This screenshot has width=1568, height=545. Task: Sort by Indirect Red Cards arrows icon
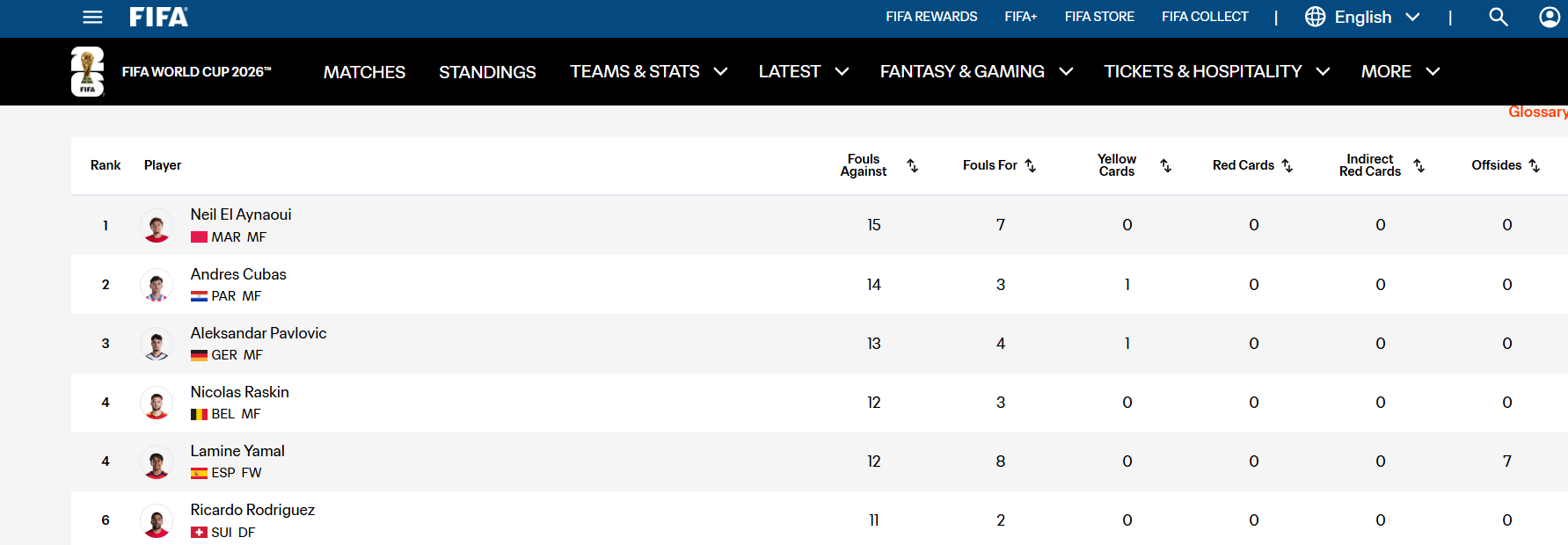(x=1419, y=165)
